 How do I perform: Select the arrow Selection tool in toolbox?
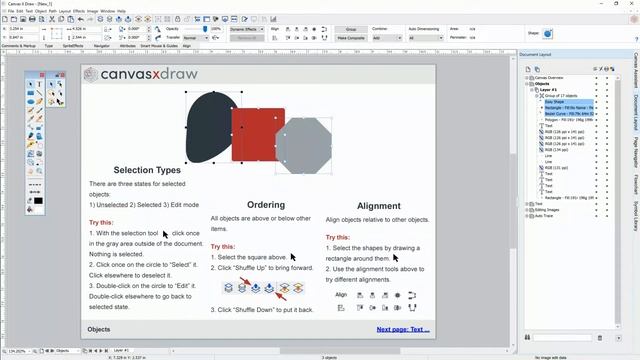click(x=31, y=84)
